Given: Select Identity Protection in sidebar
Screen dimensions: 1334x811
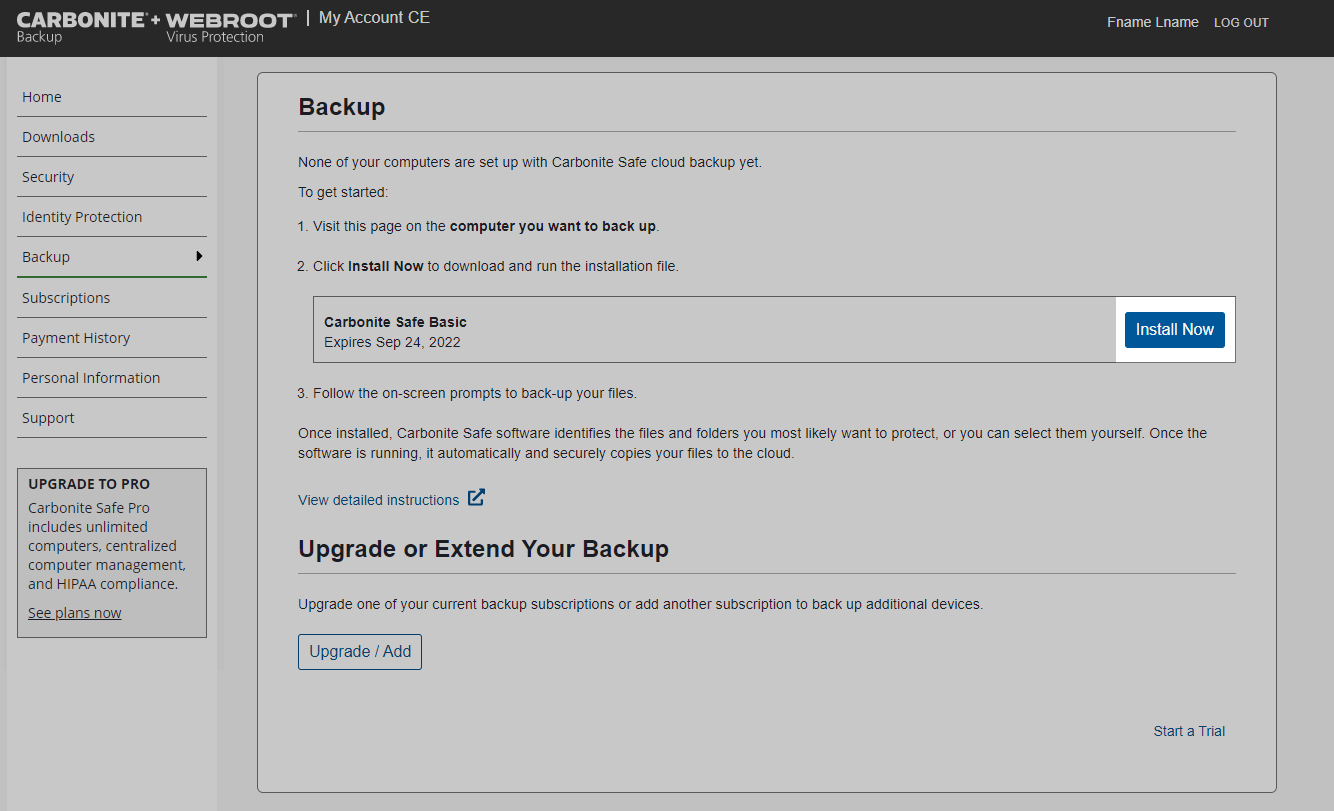Looking at the screenshot, I should pyautogui.click(x=82, y=217).
